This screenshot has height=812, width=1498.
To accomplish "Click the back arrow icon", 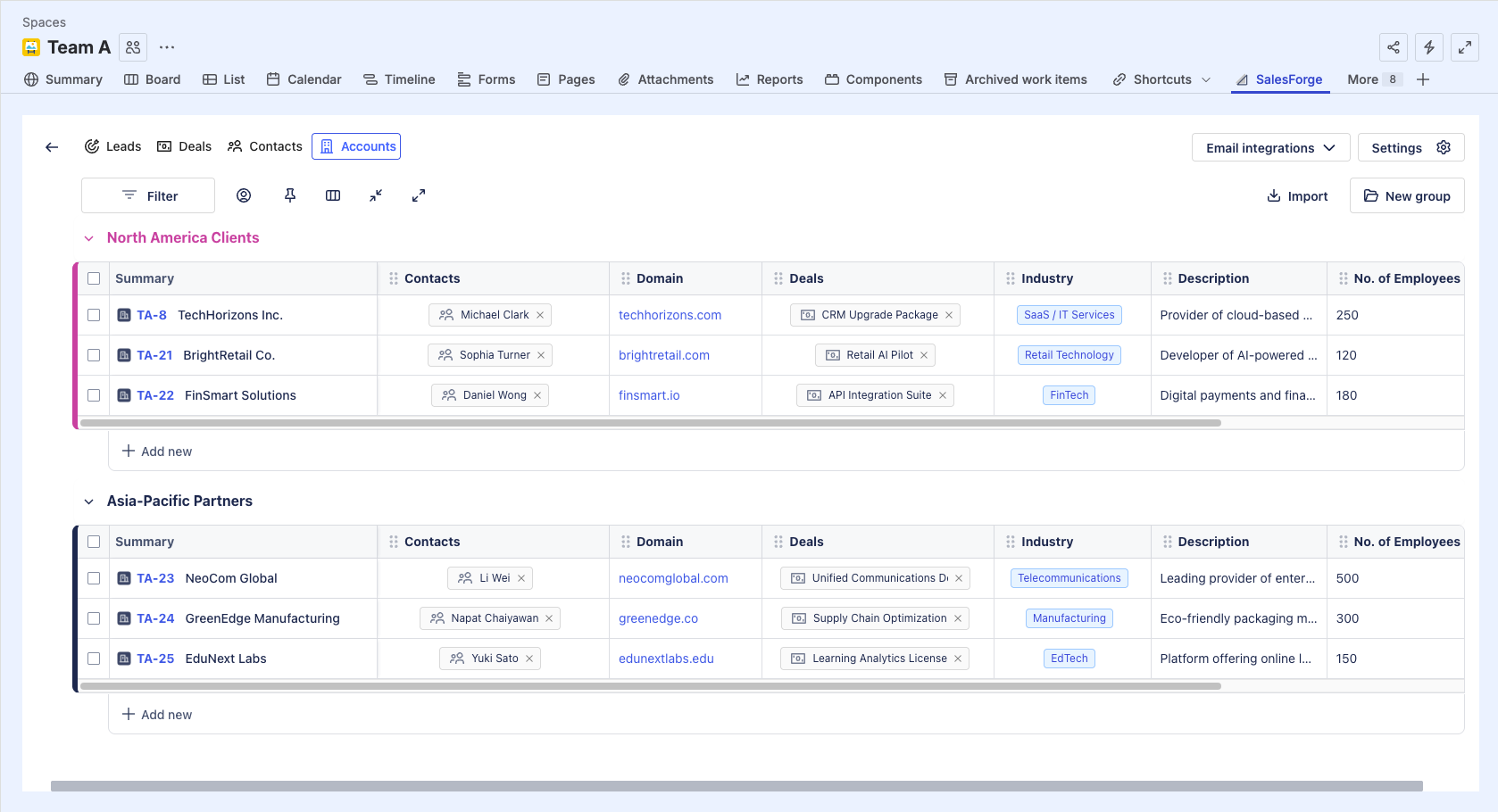I will click(x=52, y=147).
